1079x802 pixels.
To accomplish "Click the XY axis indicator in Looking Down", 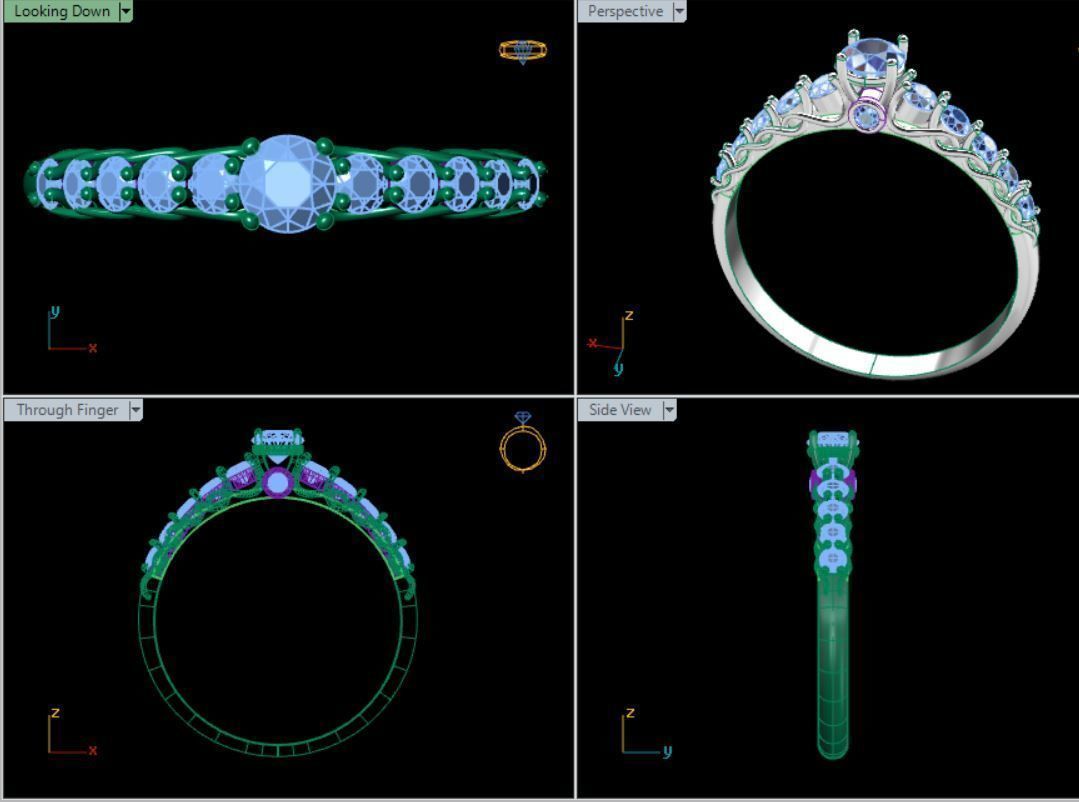I will pos(72,330).
